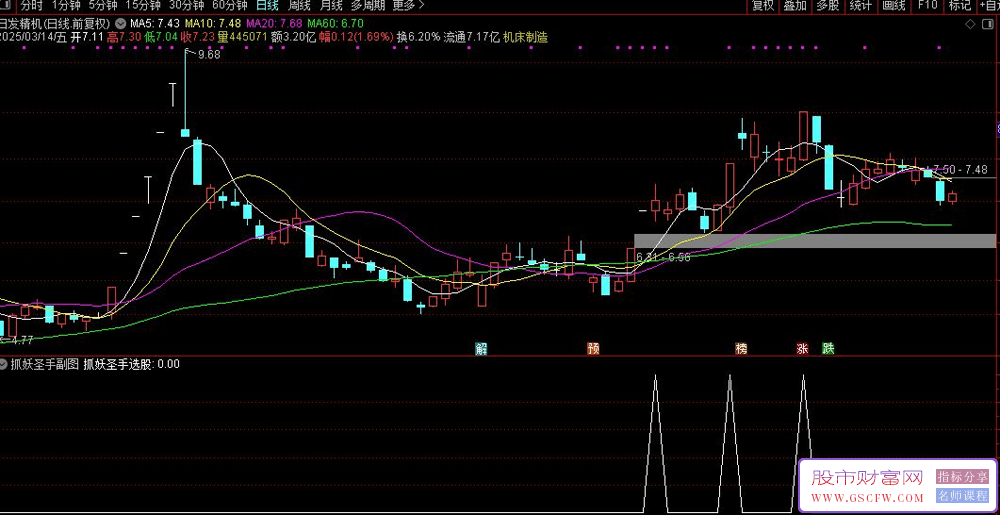The image size is (1000, 515).
Task: Click the diamond icon at chart top right
Action: click(970, 24)
